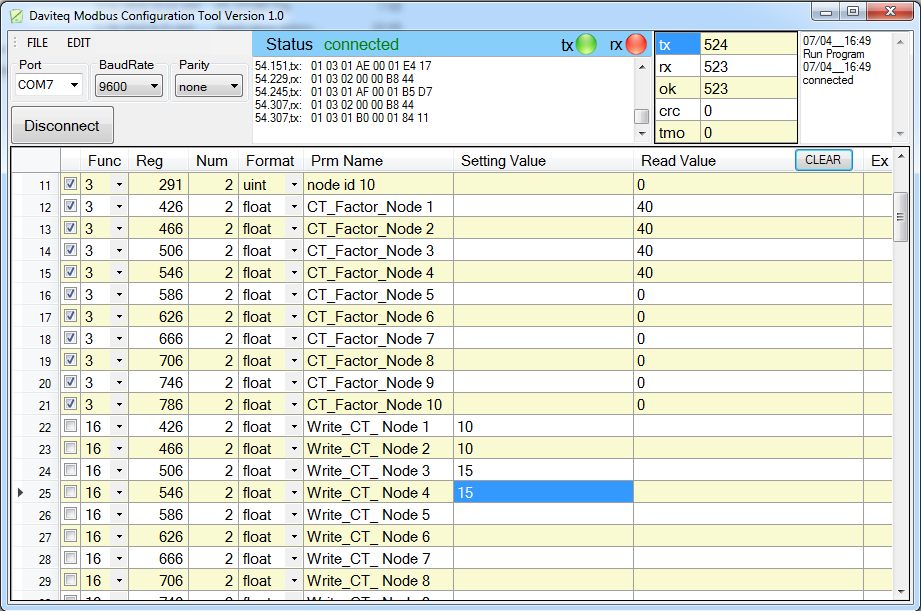Click the event log Run Program entry
The image size is (921, 611).
pos(833,53)
